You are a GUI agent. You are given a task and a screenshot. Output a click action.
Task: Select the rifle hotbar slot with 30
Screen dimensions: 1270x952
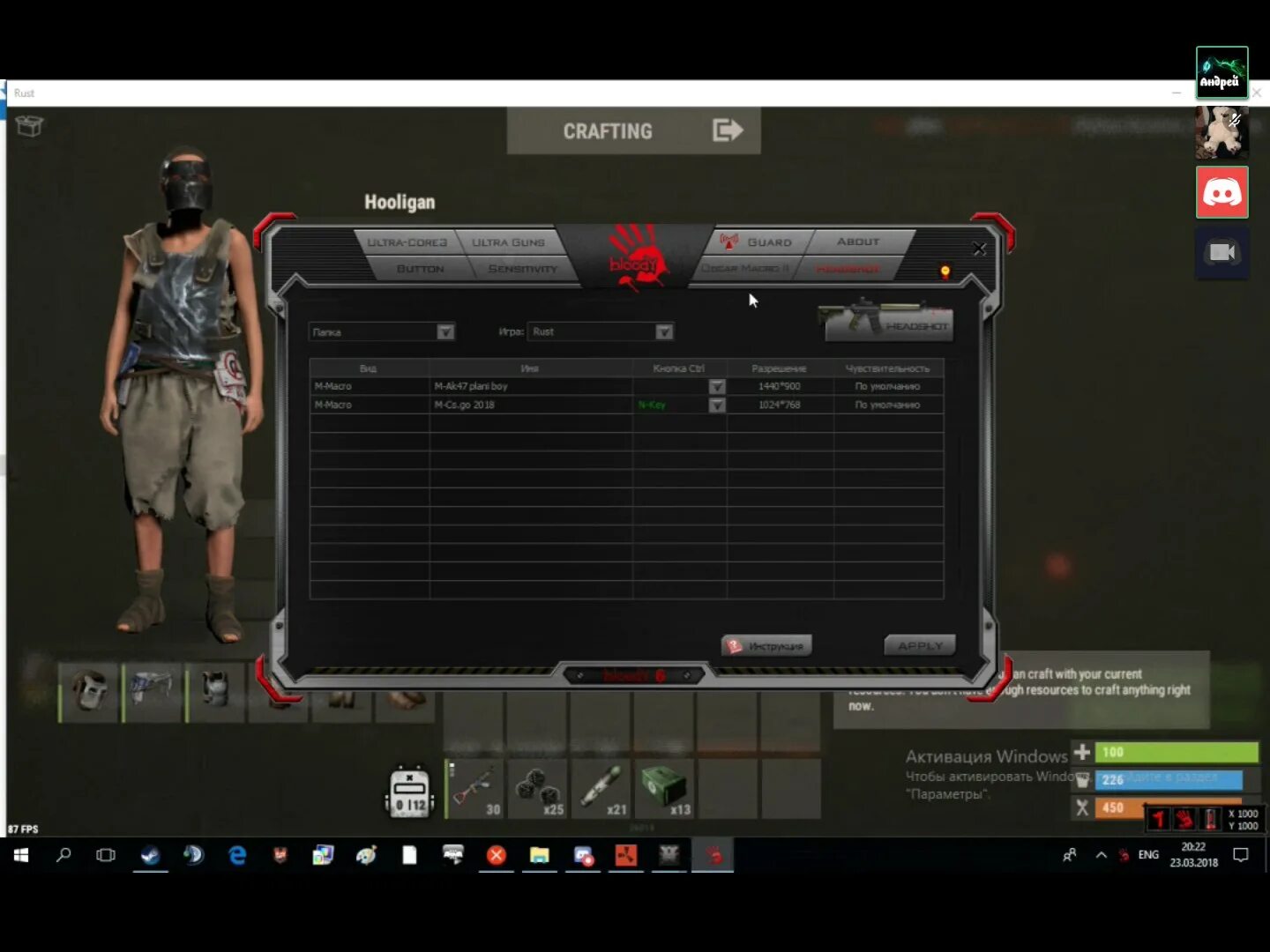(x=474, y=789)
